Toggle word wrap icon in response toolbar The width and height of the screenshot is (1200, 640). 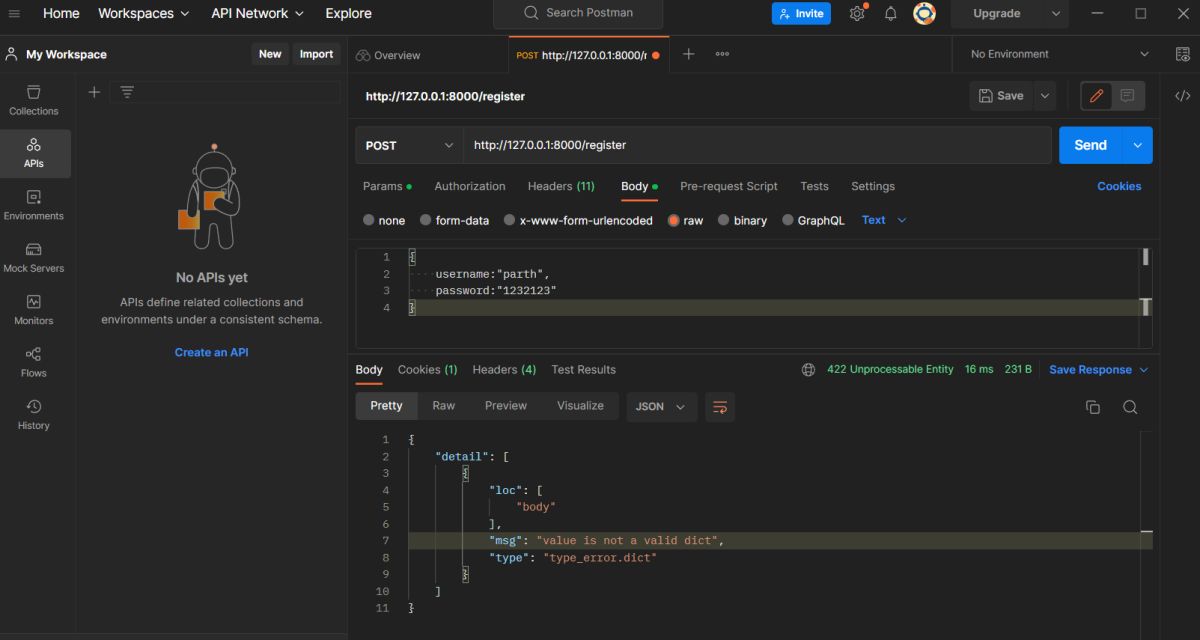point(719,407)
